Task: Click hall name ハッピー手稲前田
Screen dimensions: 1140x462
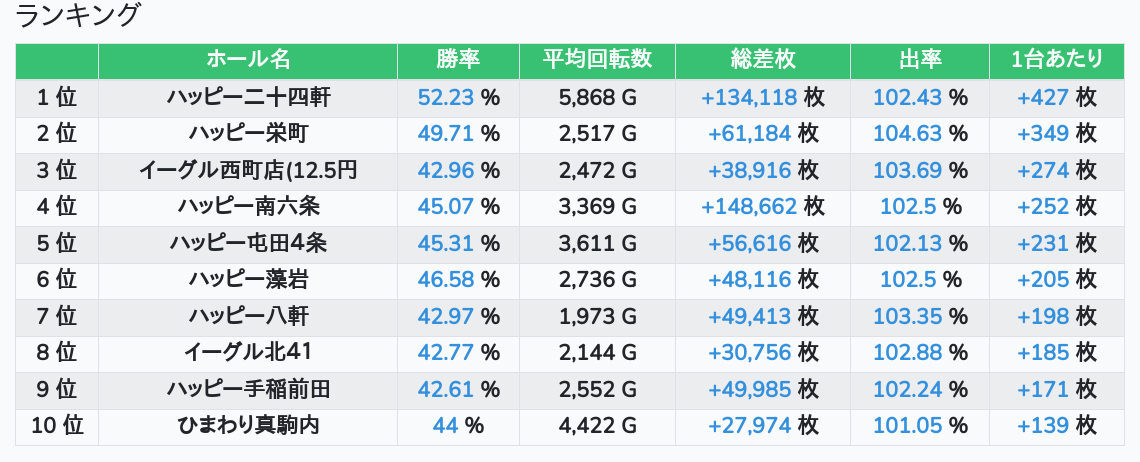Action: [248, 390]
